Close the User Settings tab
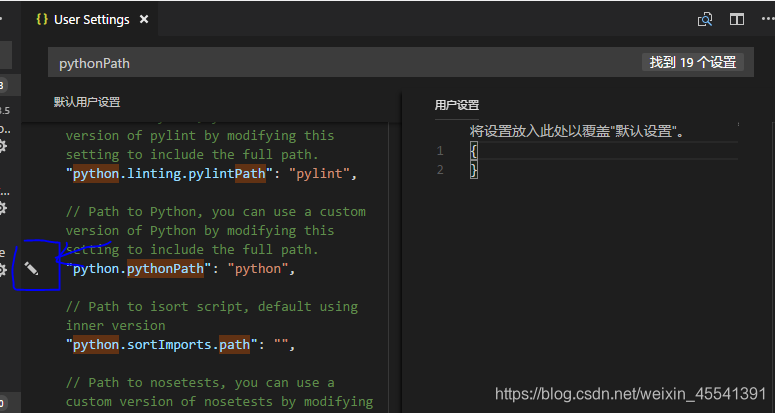Viewport: 775px width, 413px height. pos(144,19)
